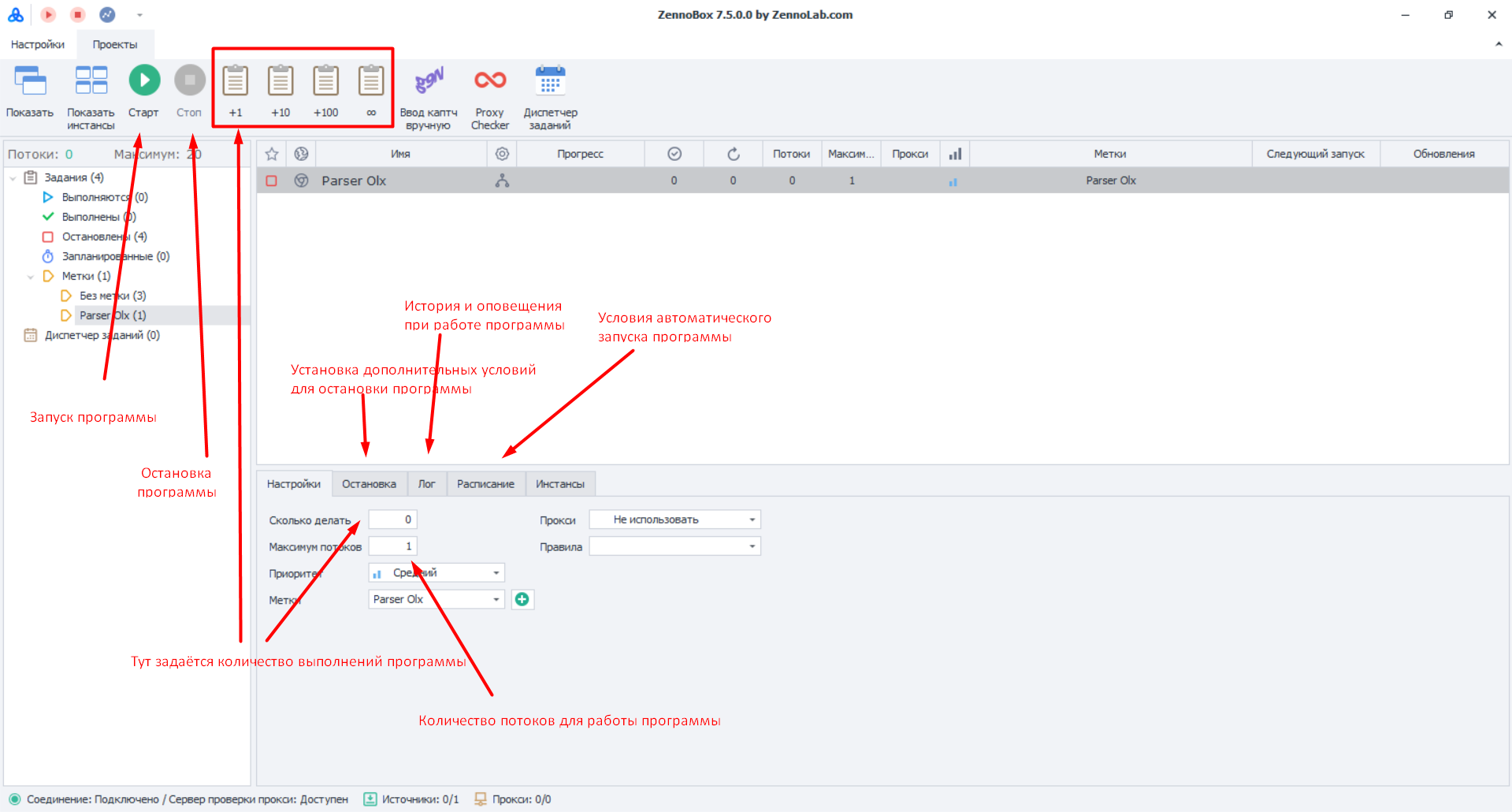Screen dimensions: 1512x812
Task: Click the Показать ribbon button
Action: click(30, 93)
